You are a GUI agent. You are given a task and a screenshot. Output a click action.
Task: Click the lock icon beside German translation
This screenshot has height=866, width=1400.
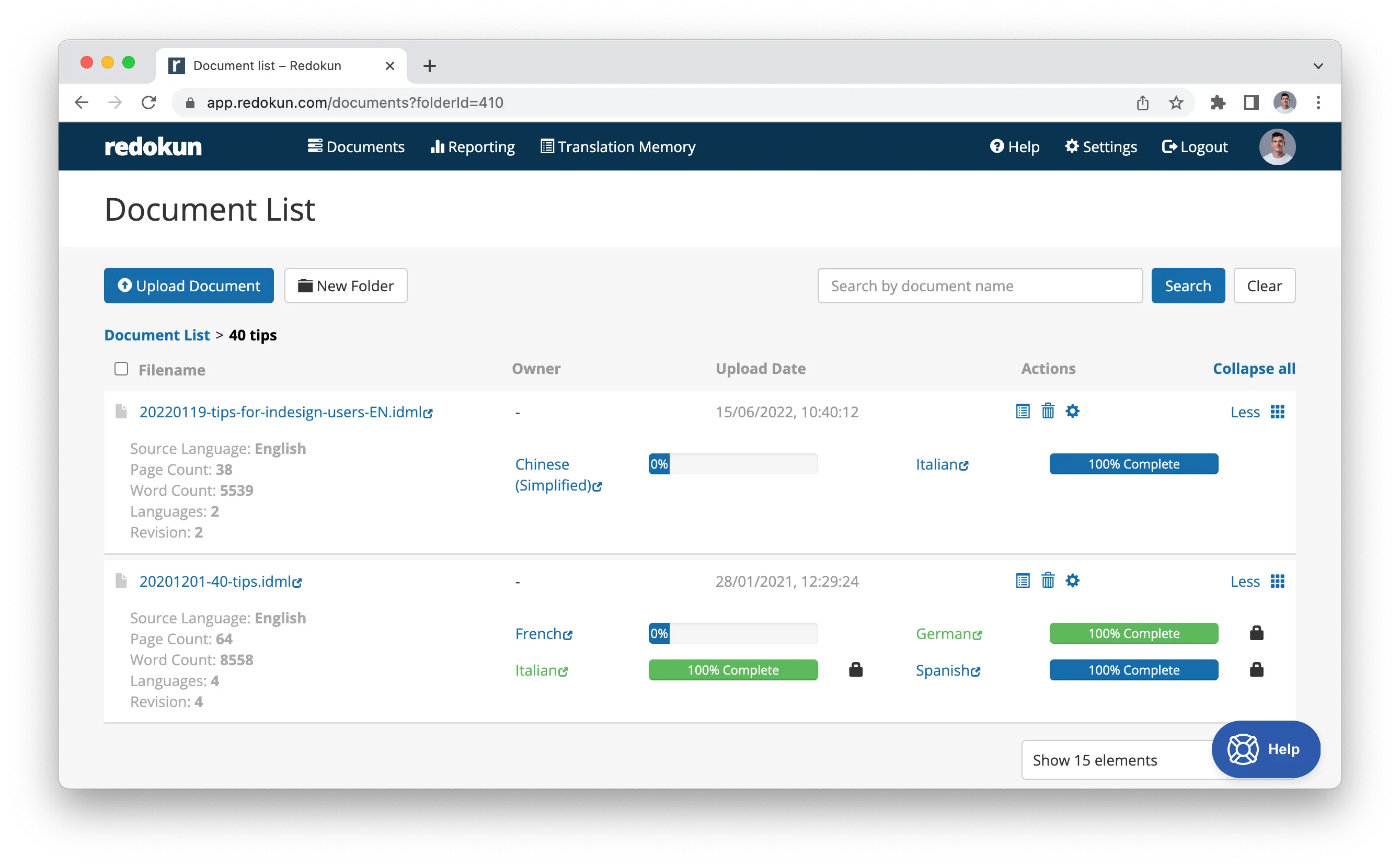point(1256,633)
